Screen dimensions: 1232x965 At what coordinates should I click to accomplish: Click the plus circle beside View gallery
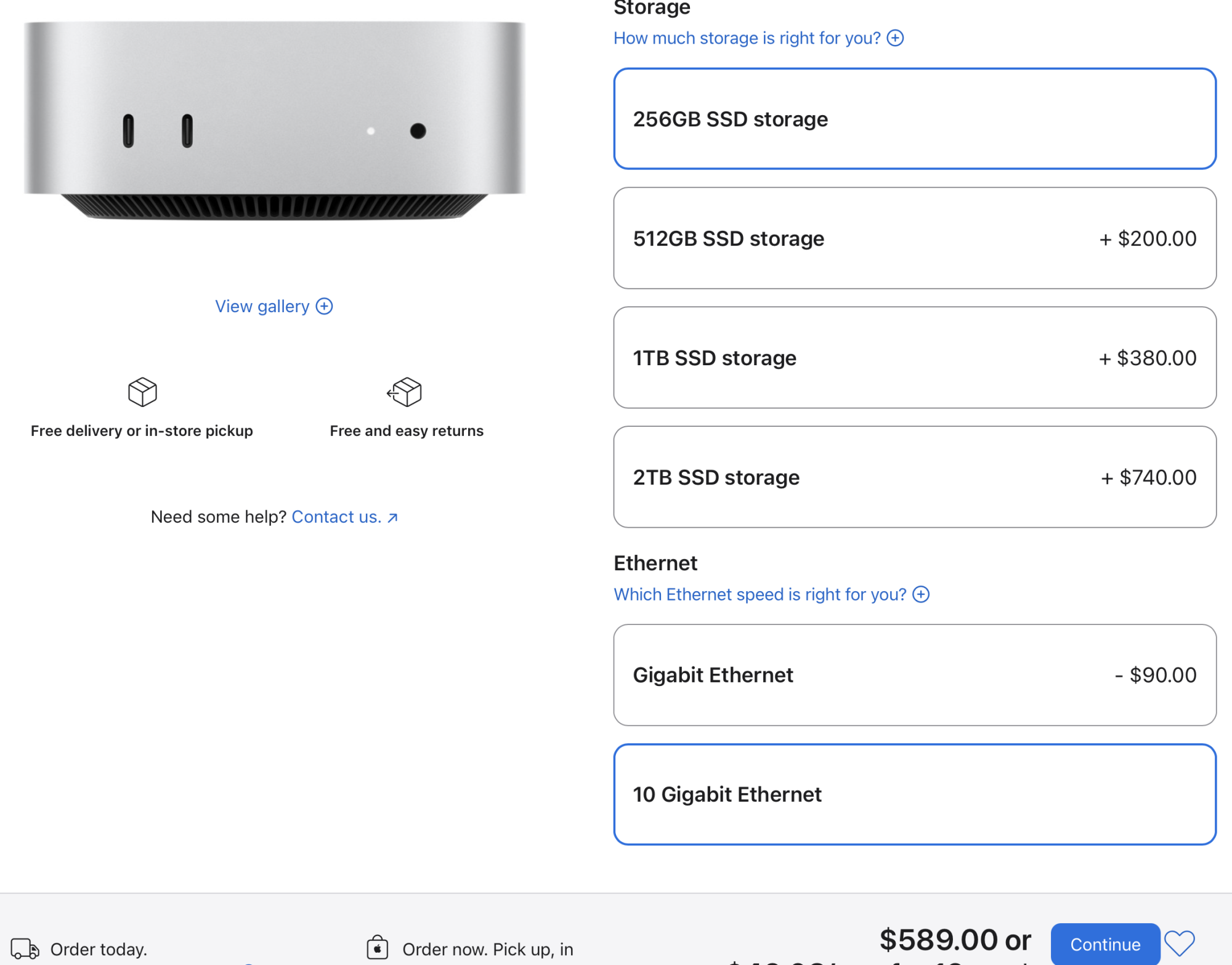325,306
